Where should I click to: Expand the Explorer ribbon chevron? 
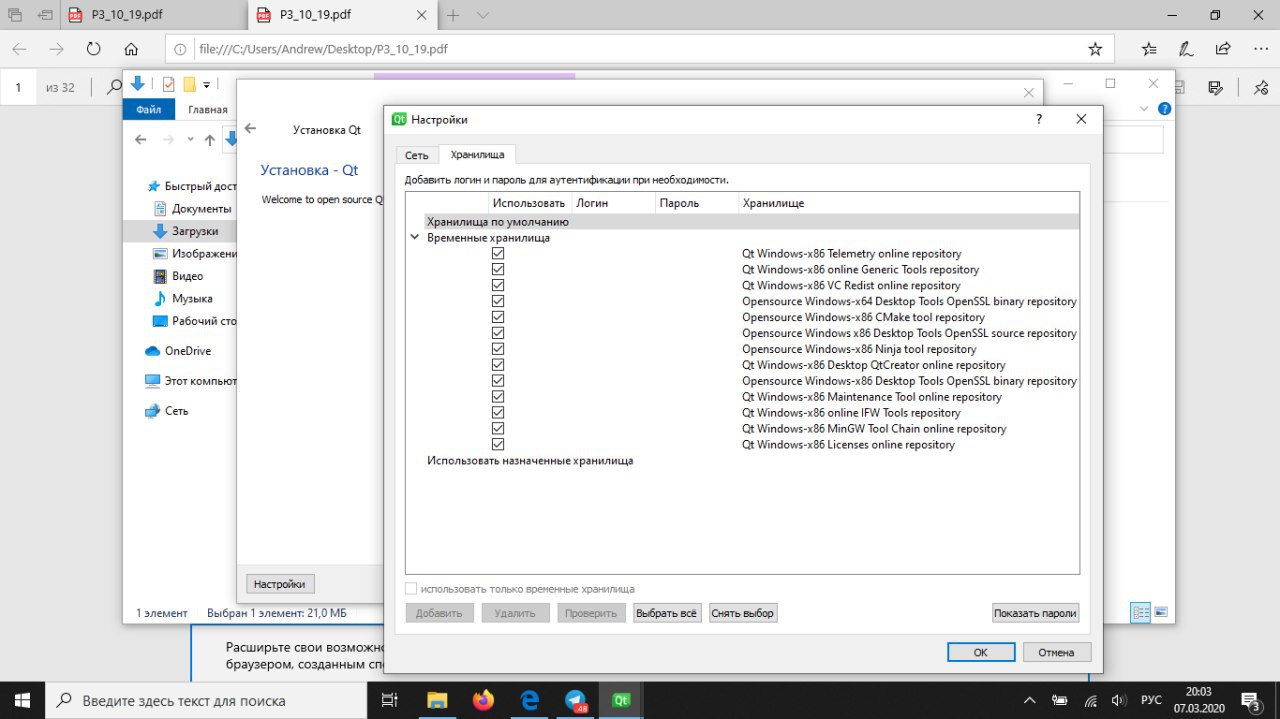[1145, 109]
